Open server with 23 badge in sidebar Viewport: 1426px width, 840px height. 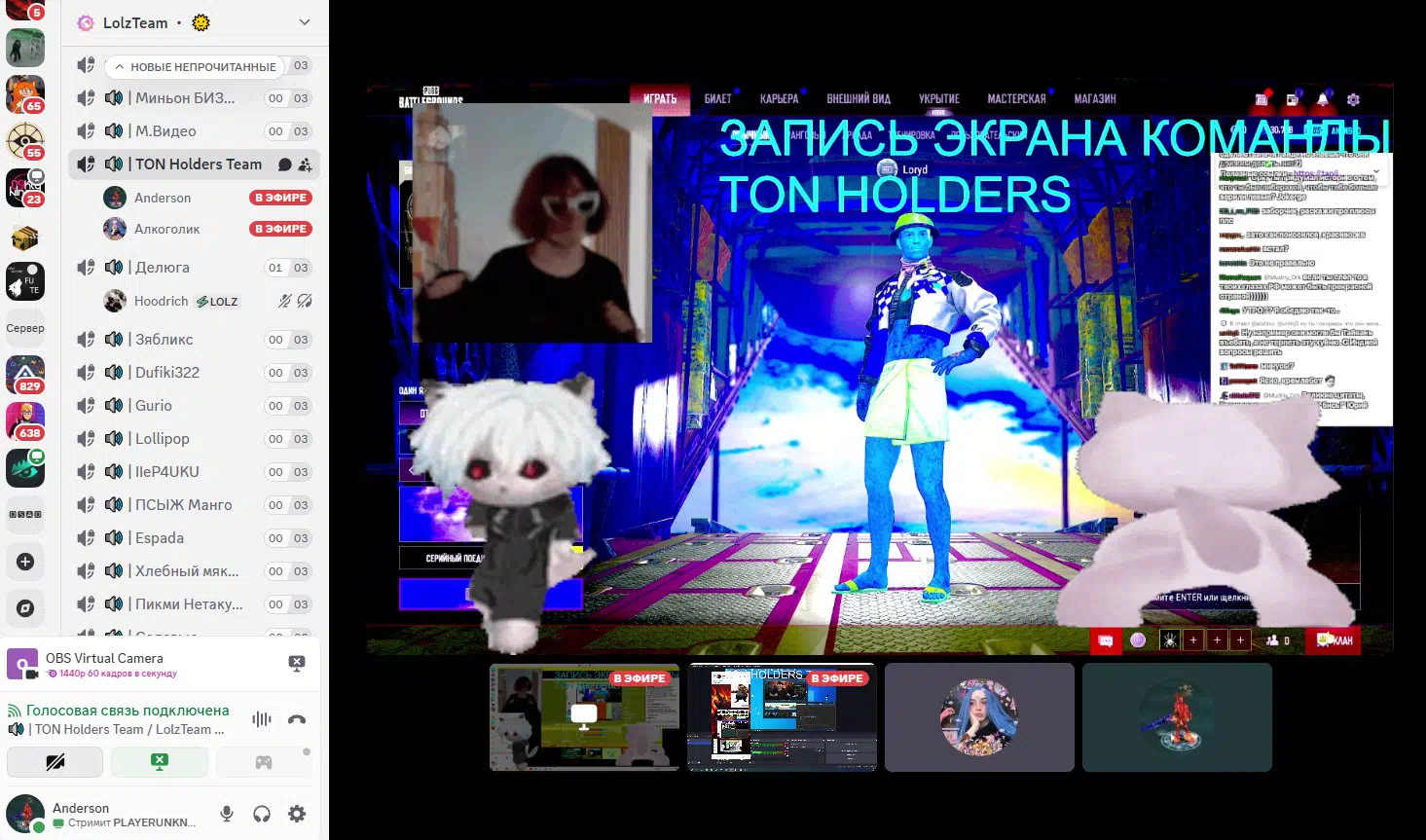[x=25, y=188]
